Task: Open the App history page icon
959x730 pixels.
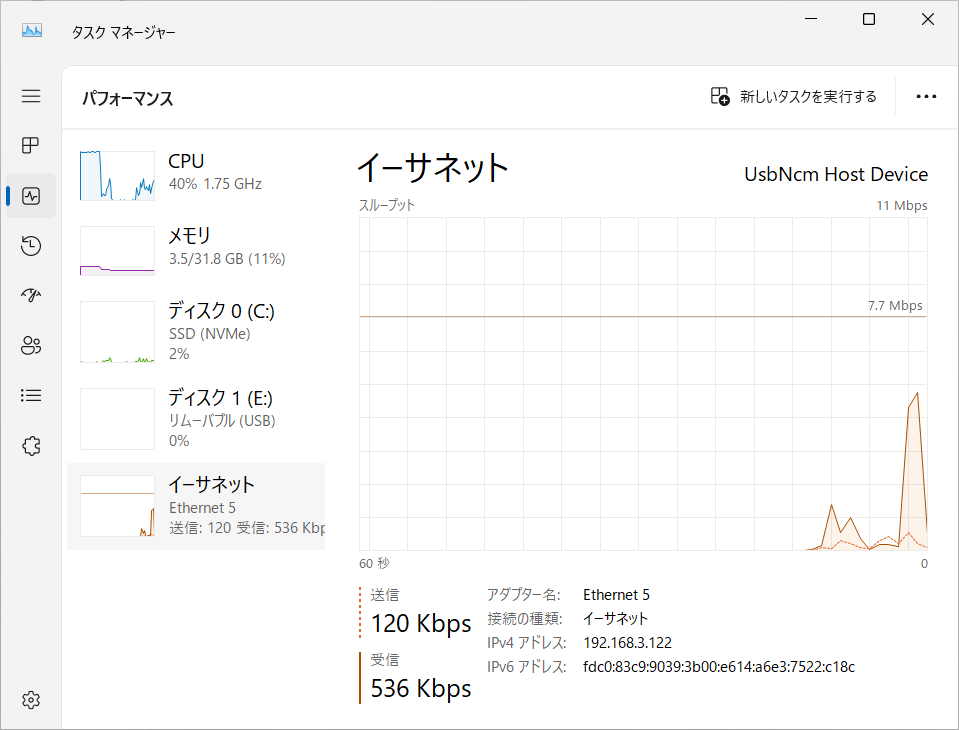Action: [x=31, y=246]
